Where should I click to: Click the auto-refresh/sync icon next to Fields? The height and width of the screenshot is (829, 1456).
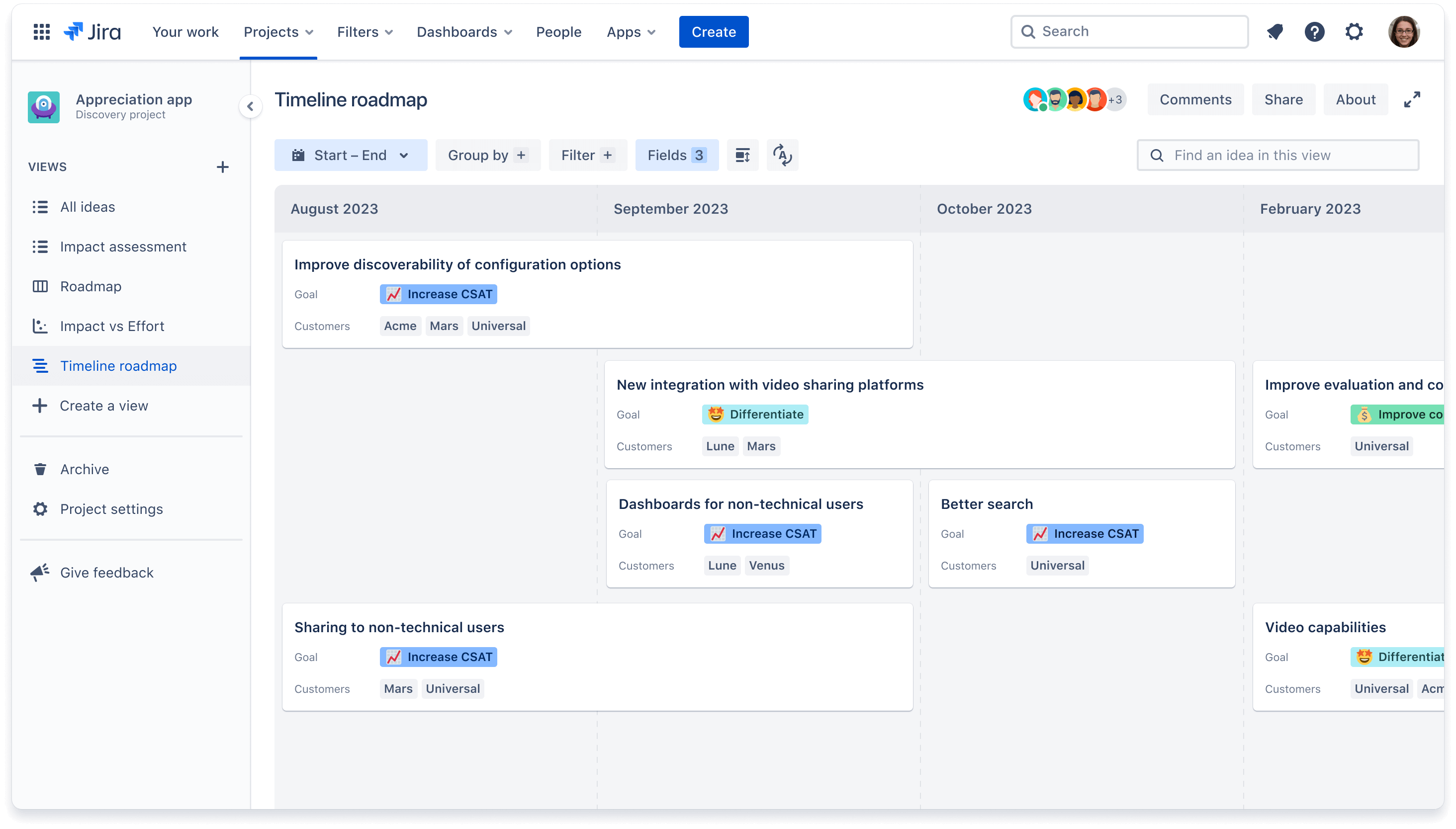[x=782, y=155]
